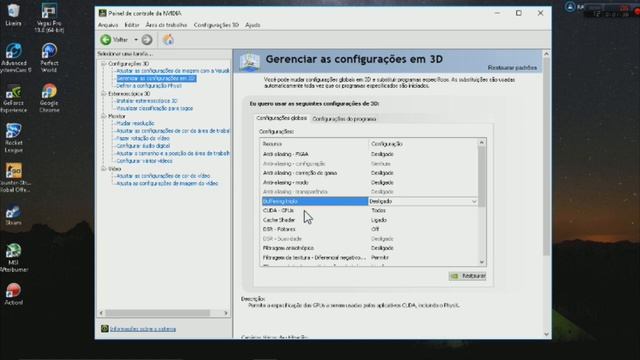The width and height of the screenshot is (640, 360).
Task: Open the Configurações 3D menu
Action: point(216,25)
